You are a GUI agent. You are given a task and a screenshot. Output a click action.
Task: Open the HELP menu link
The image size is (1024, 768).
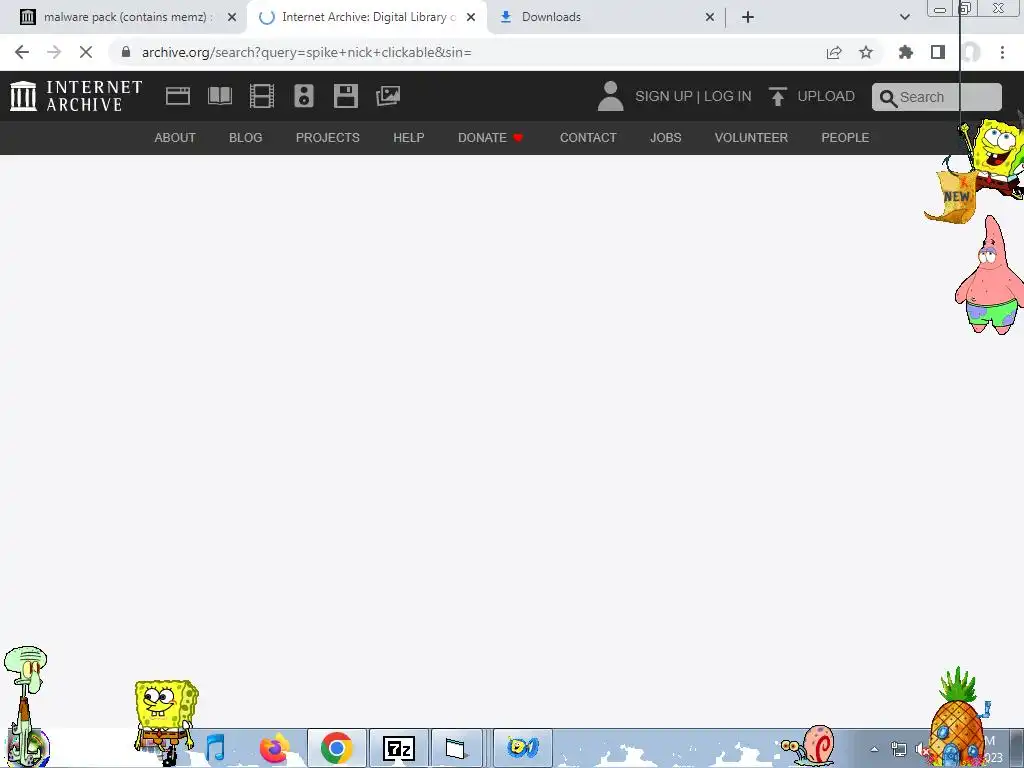pos(409,138)
